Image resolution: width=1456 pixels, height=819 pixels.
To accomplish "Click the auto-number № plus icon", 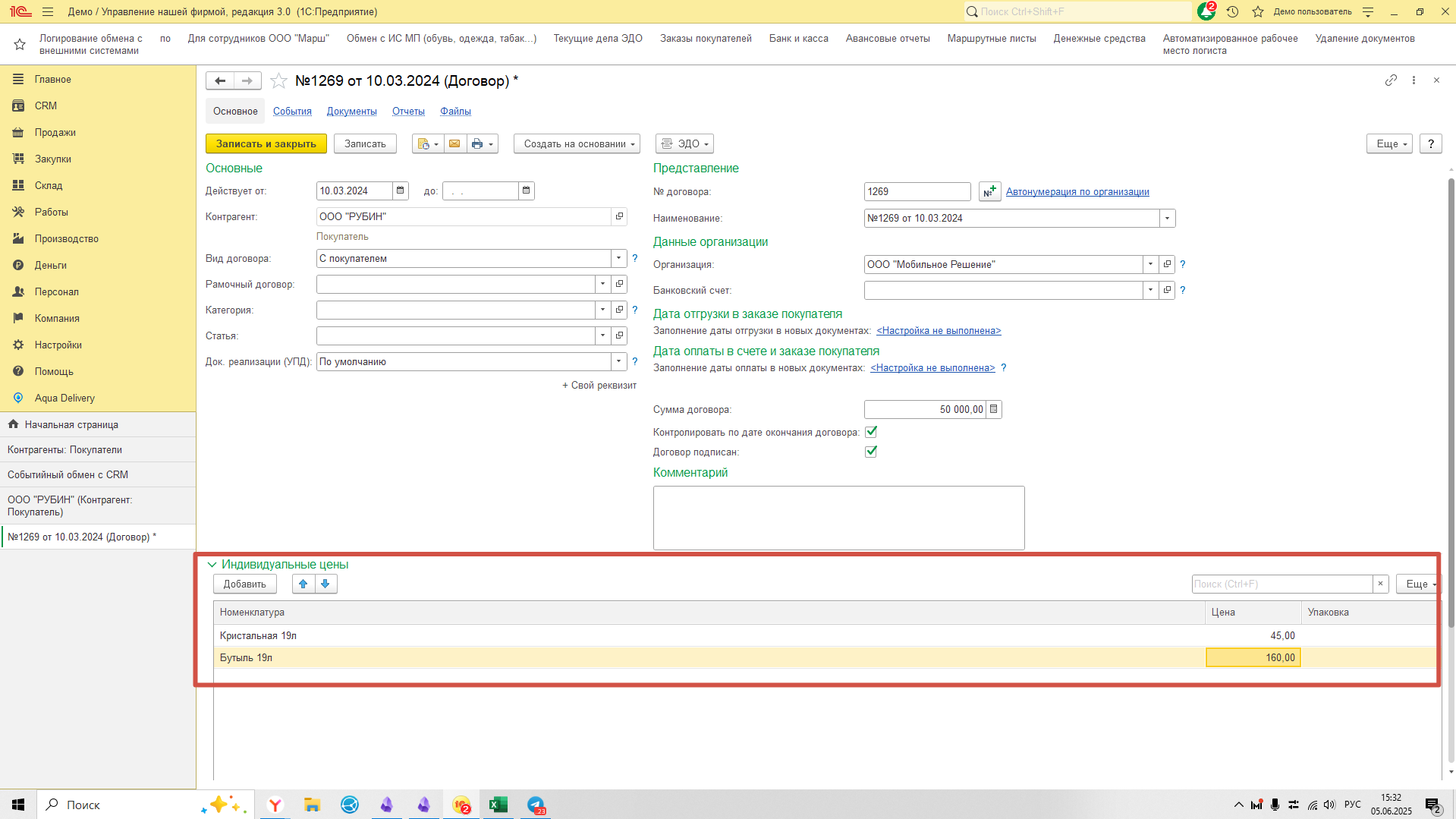I will pyautogui.click(x=989, y=191).
